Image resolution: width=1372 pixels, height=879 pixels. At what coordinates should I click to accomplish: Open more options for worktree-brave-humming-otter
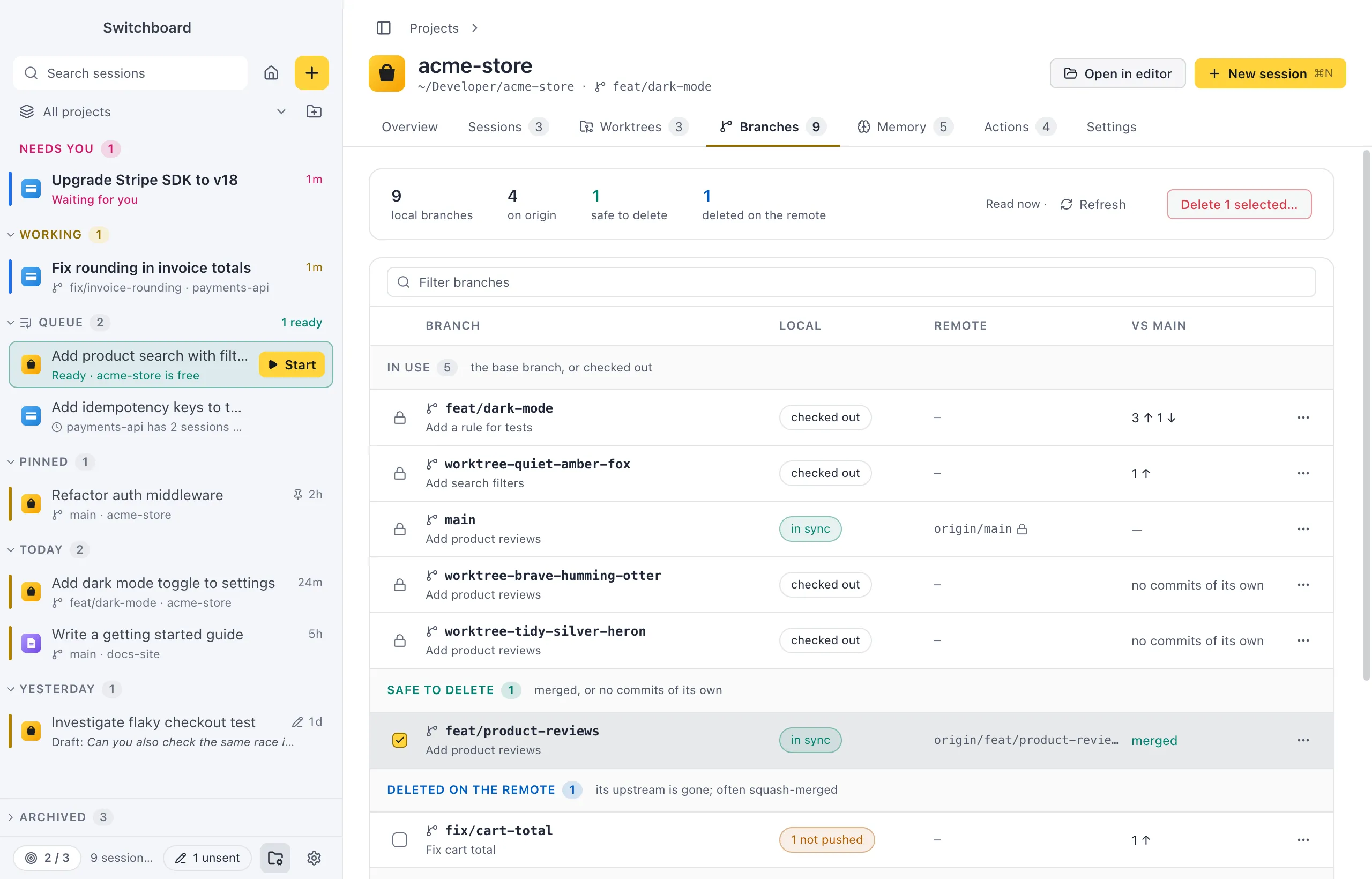[1303, 585]
